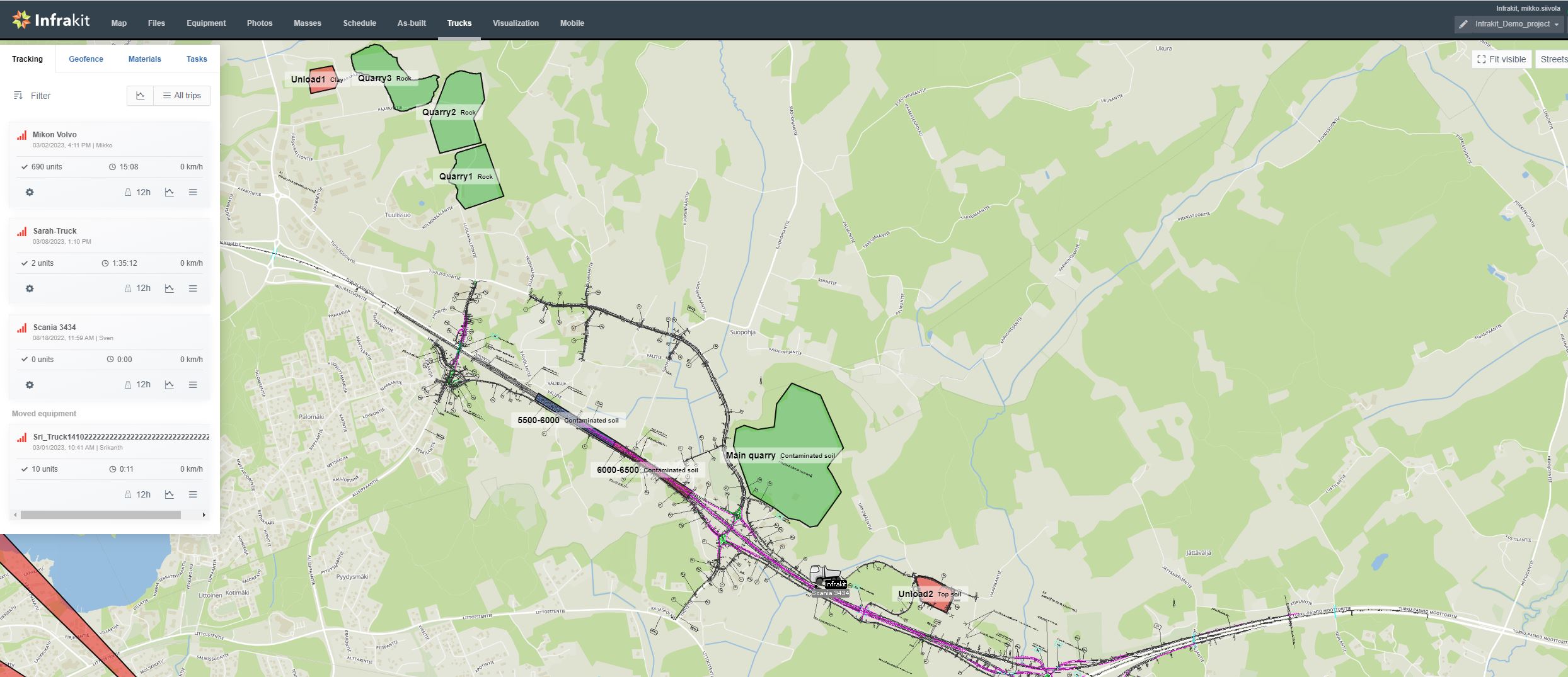The image size is (1568, 677).
Task: Open the Files page
Action: click(156, 23)
